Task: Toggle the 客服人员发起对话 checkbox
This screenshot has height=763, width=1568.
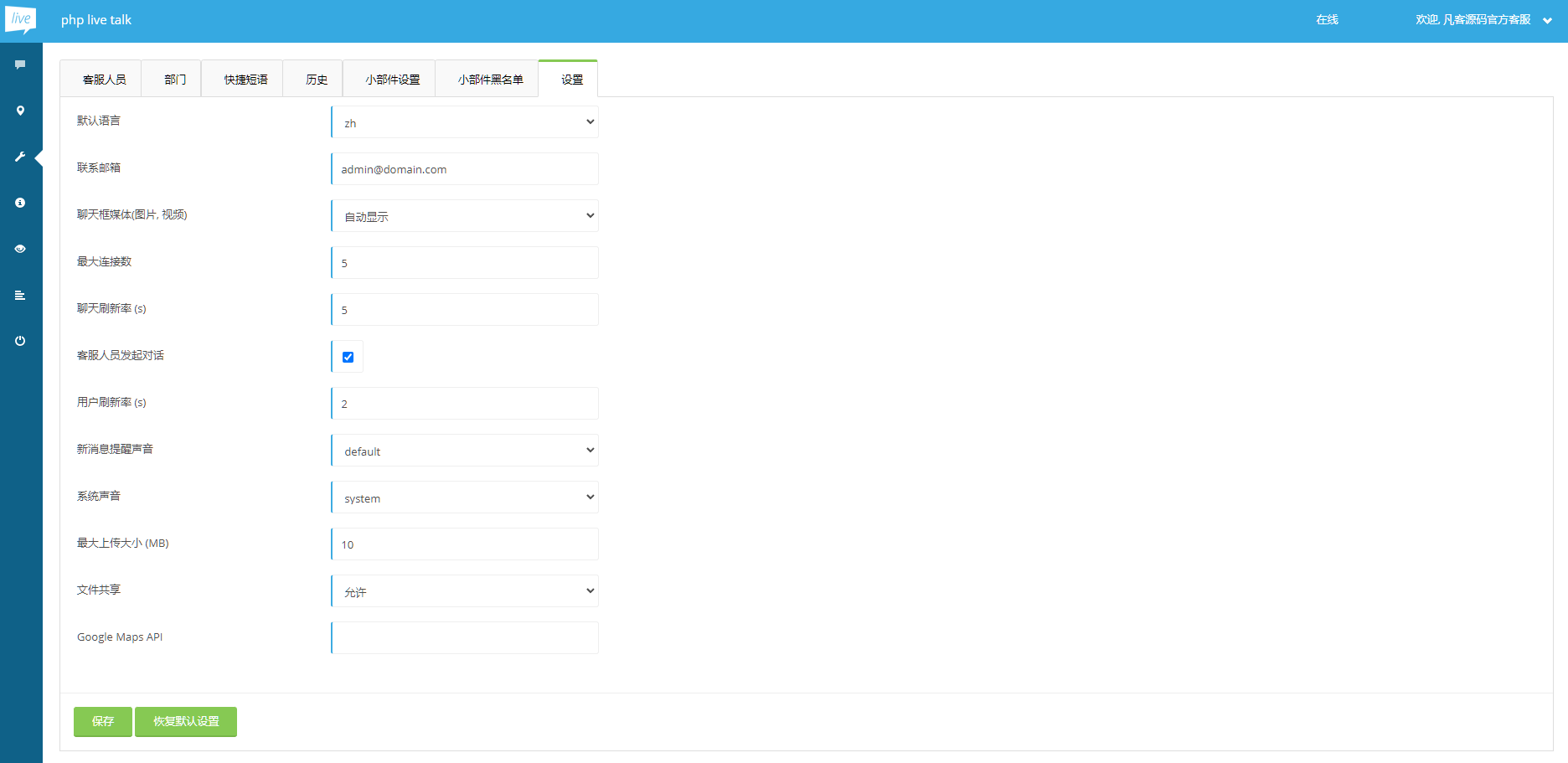Action: (348, 357)
